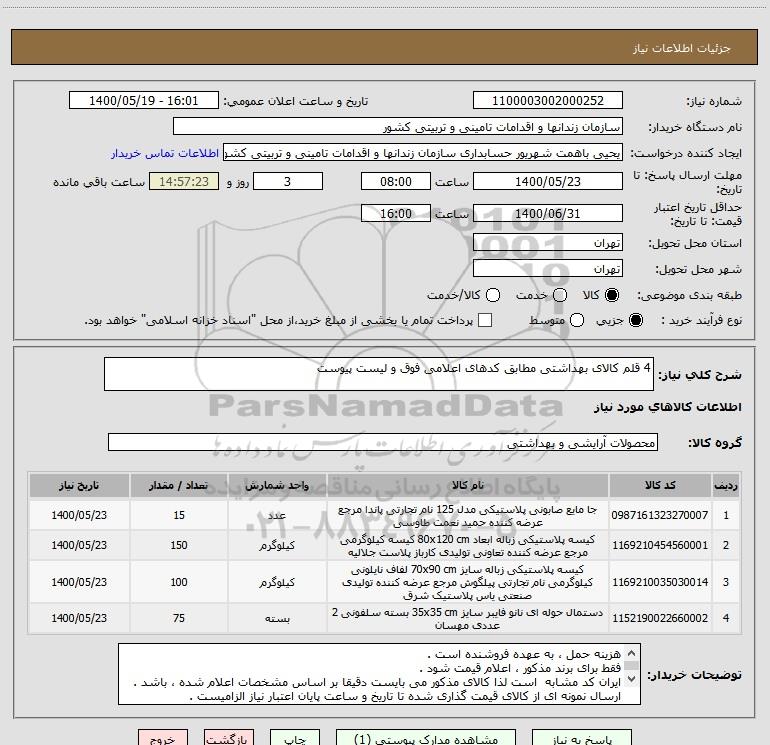Click the deadline hour field 08:00

396,181
